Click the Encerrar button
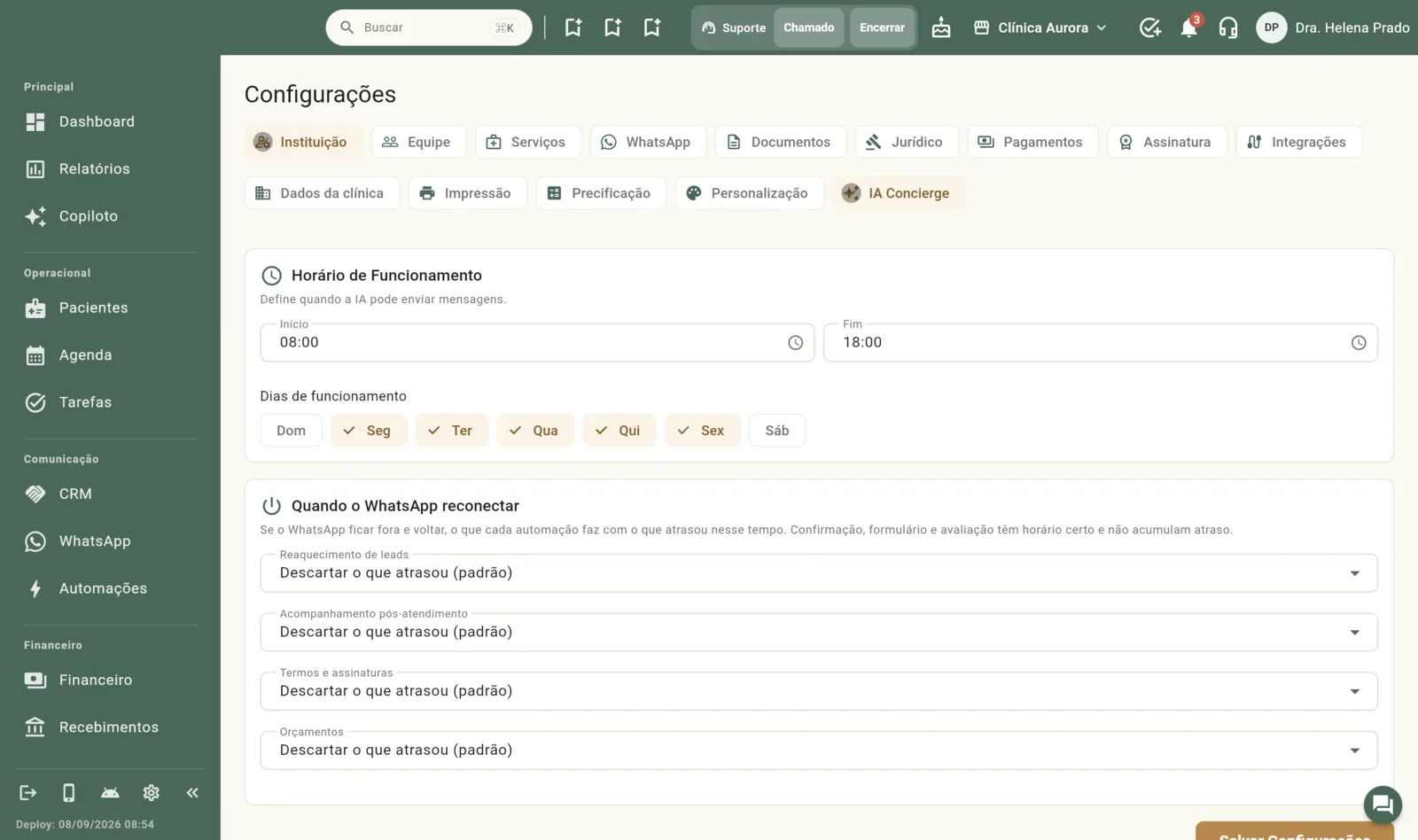This screenshot has height=840, width=1418. (x=882, y=27)
